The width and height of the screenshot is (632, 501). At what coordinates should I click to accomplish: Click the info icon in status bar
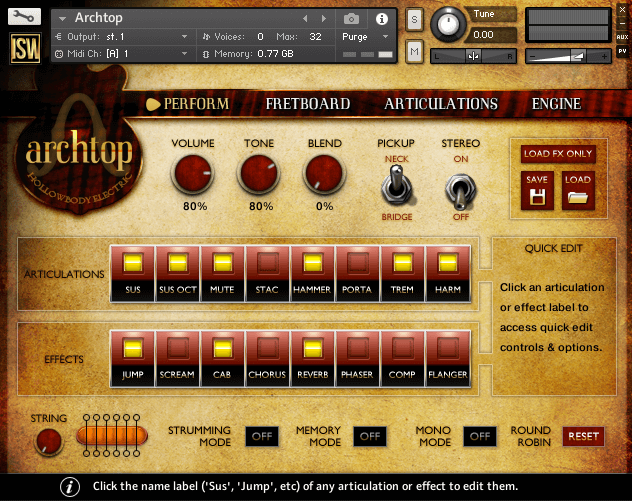point(70,486)
